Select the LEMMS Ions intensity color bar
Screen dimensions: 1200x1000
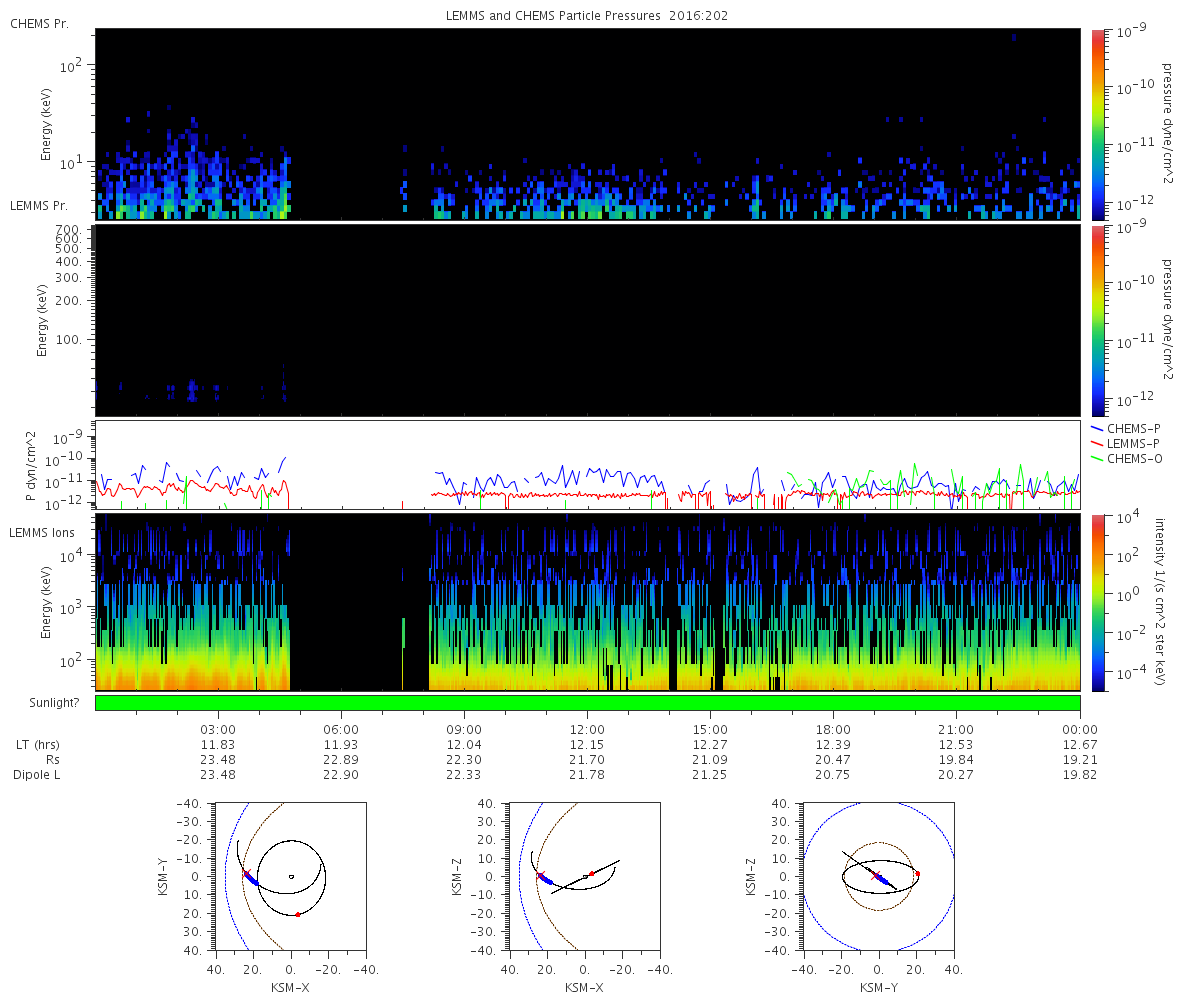pos(1097,602)
